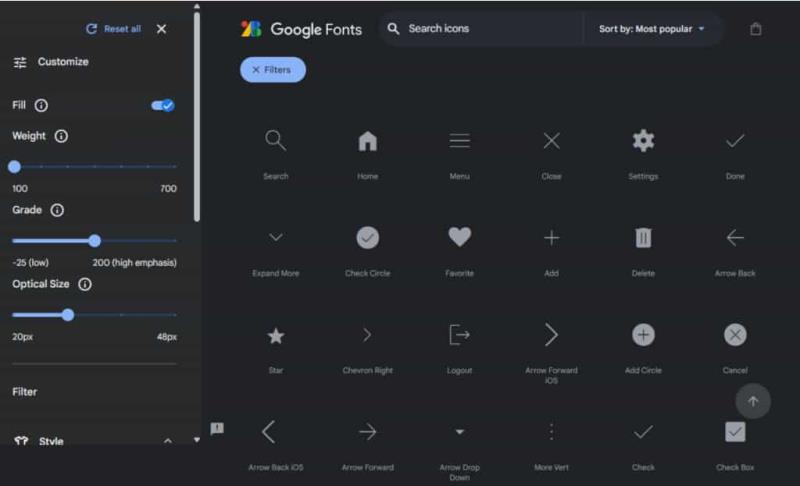800x486 pixels.
Task: Show info about Weight setting
Action: click(61, 136)
